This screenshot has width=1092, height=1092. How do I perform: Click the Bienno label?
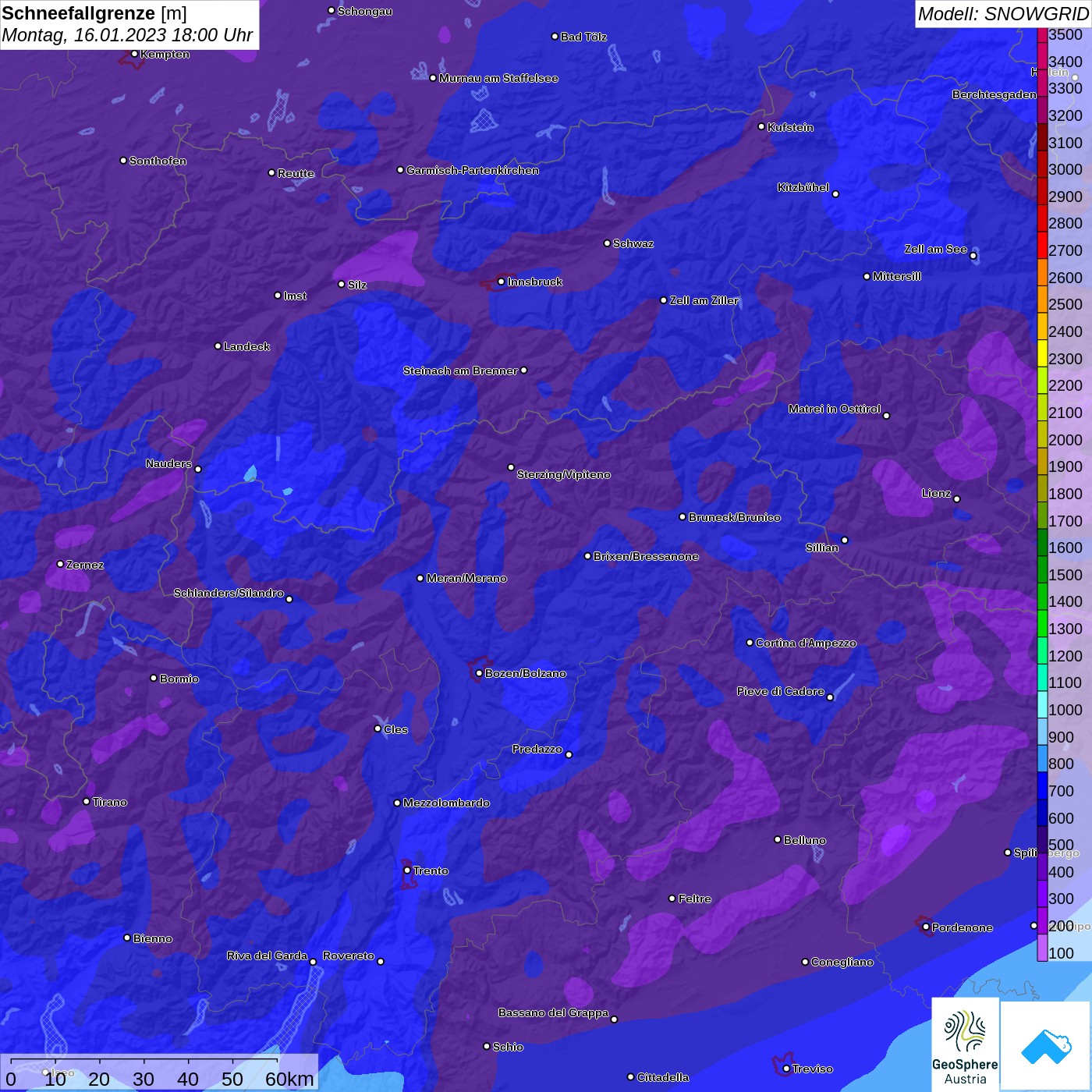[153, 938]
